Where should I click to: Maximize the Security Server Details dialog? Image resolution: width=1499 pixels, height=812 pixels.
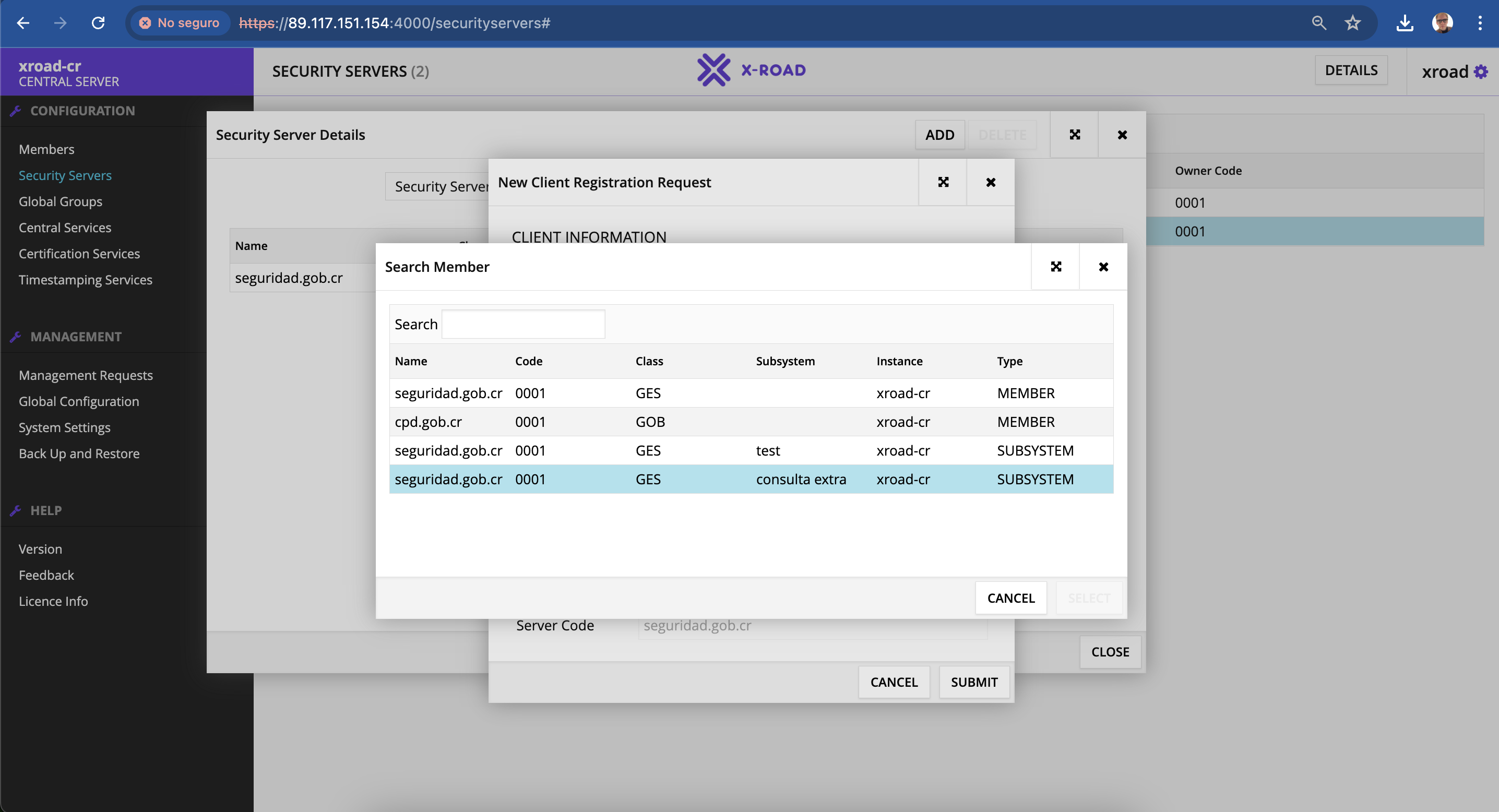pyautogui.click(x=1074, y=134)
